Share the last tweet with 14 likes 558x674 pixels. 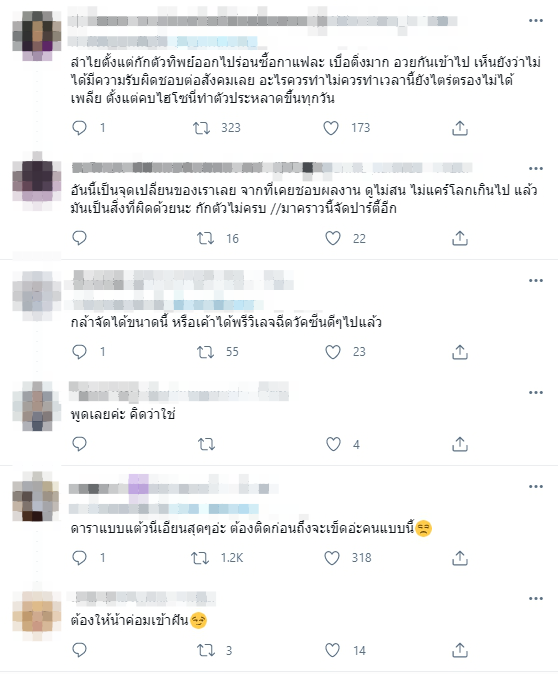[460, 650]
